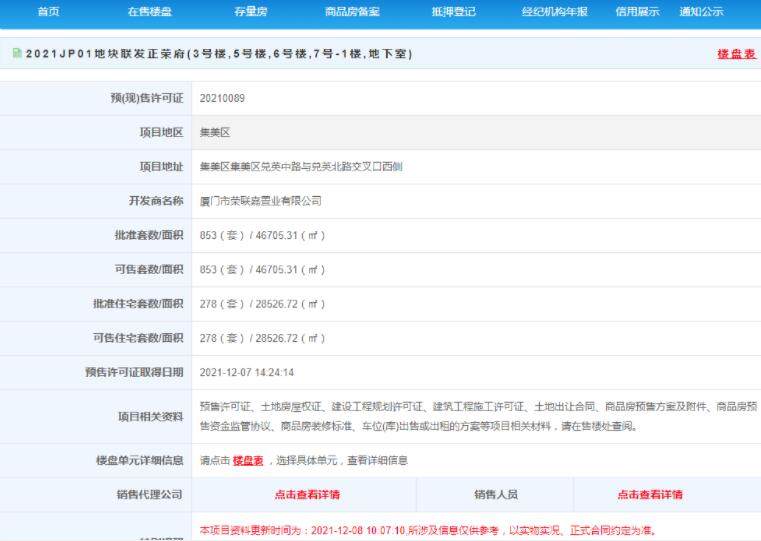
Task: Click the 项目地区 value 集美区
Action: pyautogui.click(x=215, y=132)
